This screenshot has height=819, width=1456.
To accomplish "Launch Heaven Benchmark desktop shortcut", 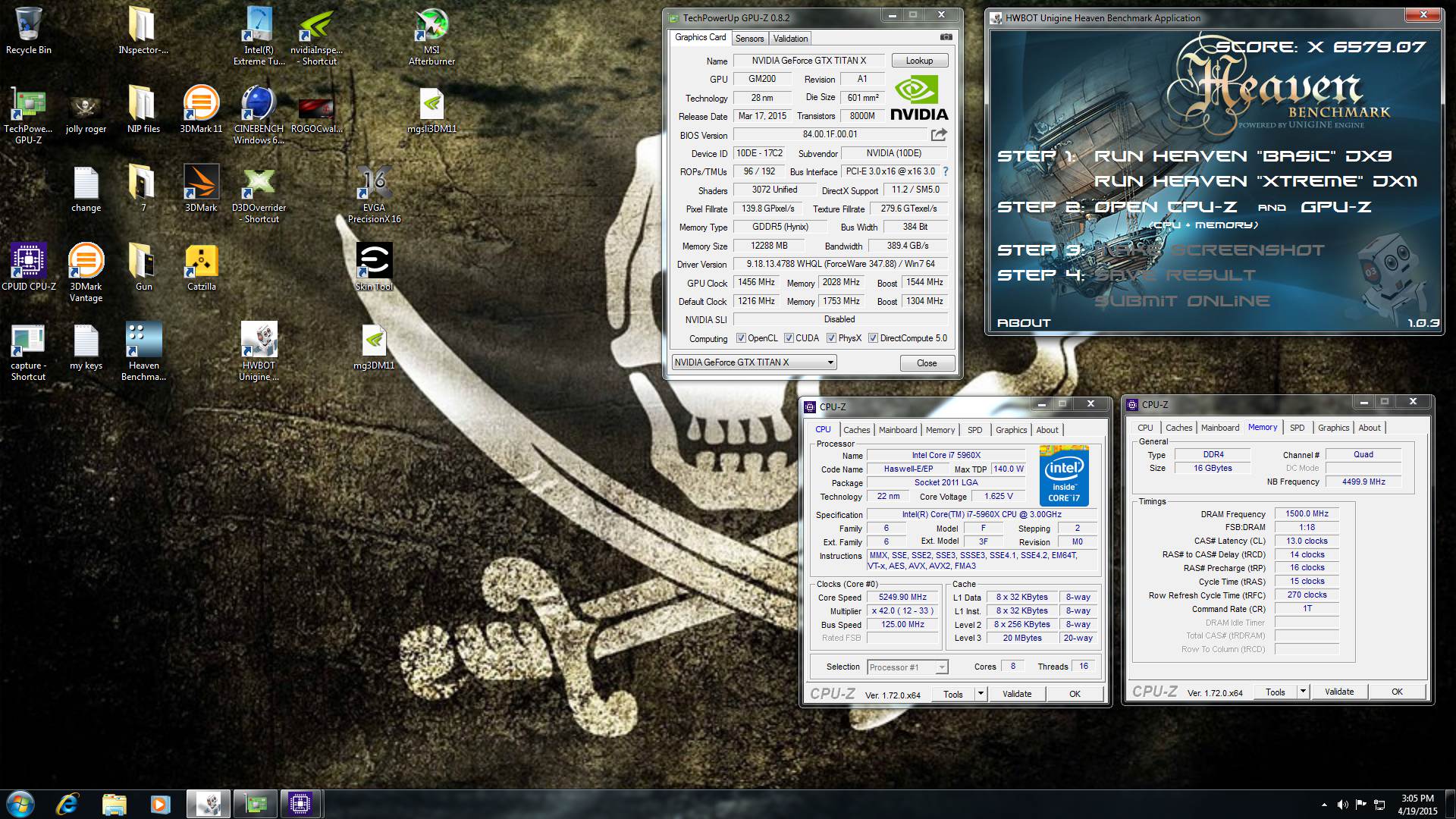I will point(143,351).
